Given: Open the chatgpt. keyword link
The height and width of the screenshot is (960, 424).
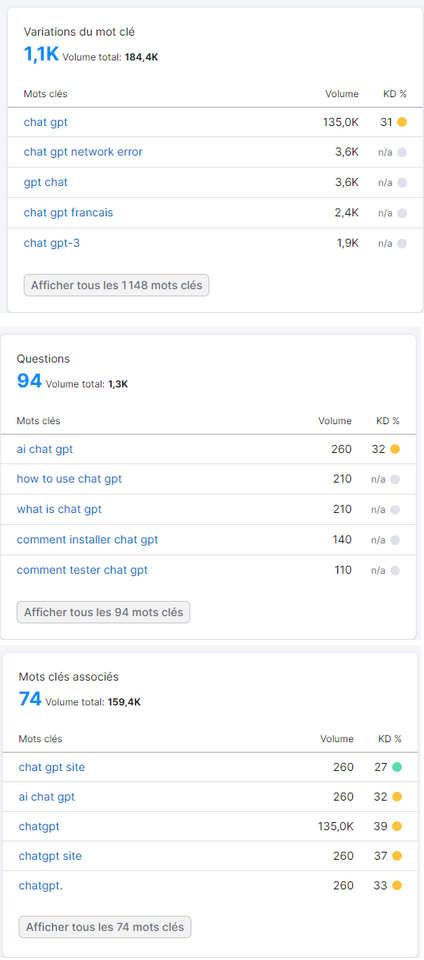Looking at the screenshot, I should (41, 886).
